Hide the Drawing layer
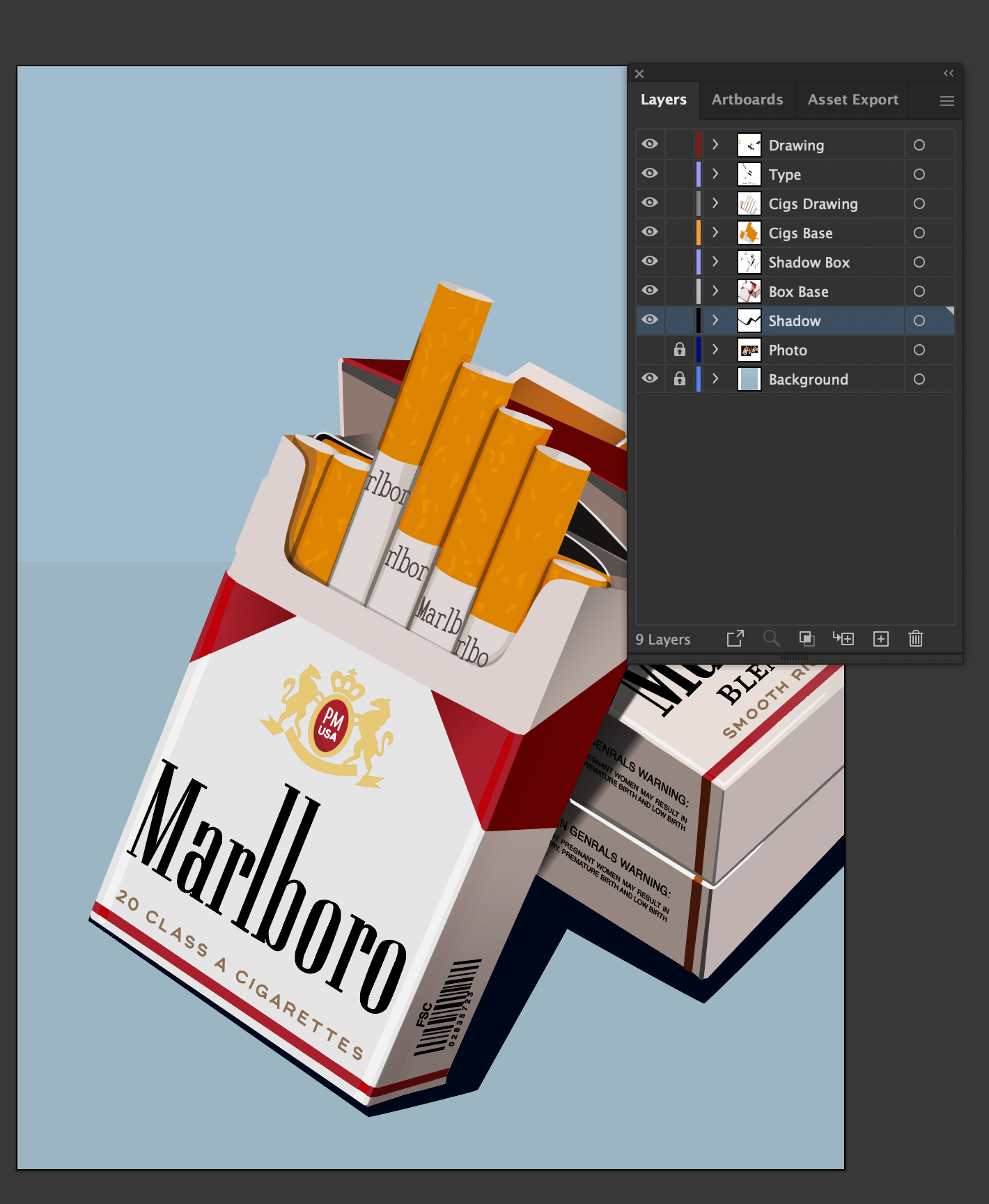 (x=650, y=144)
